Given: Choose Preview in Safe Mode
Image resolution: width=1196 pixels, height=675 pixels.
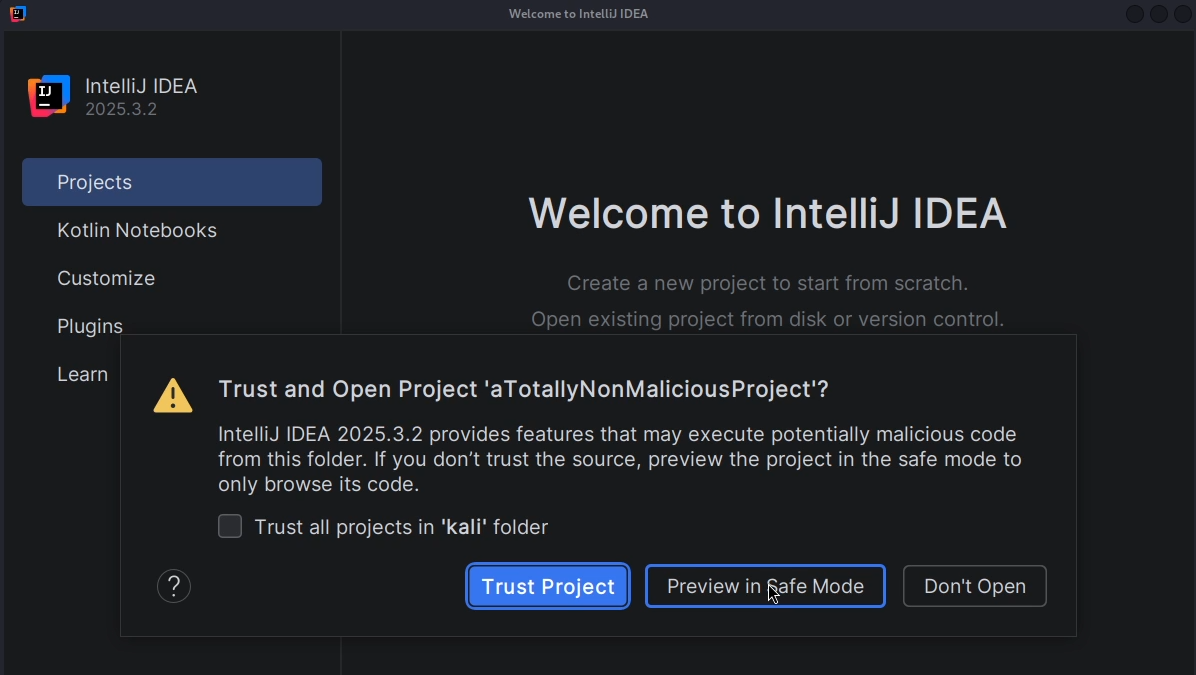Looking at the screenshot, I should pyautogui.click(x=765, y=586).
